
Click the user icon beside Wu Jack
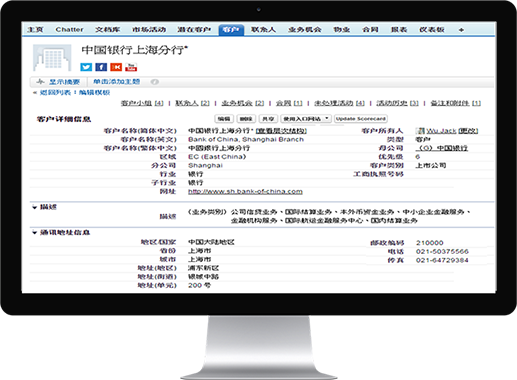click(x=421, y=131)
